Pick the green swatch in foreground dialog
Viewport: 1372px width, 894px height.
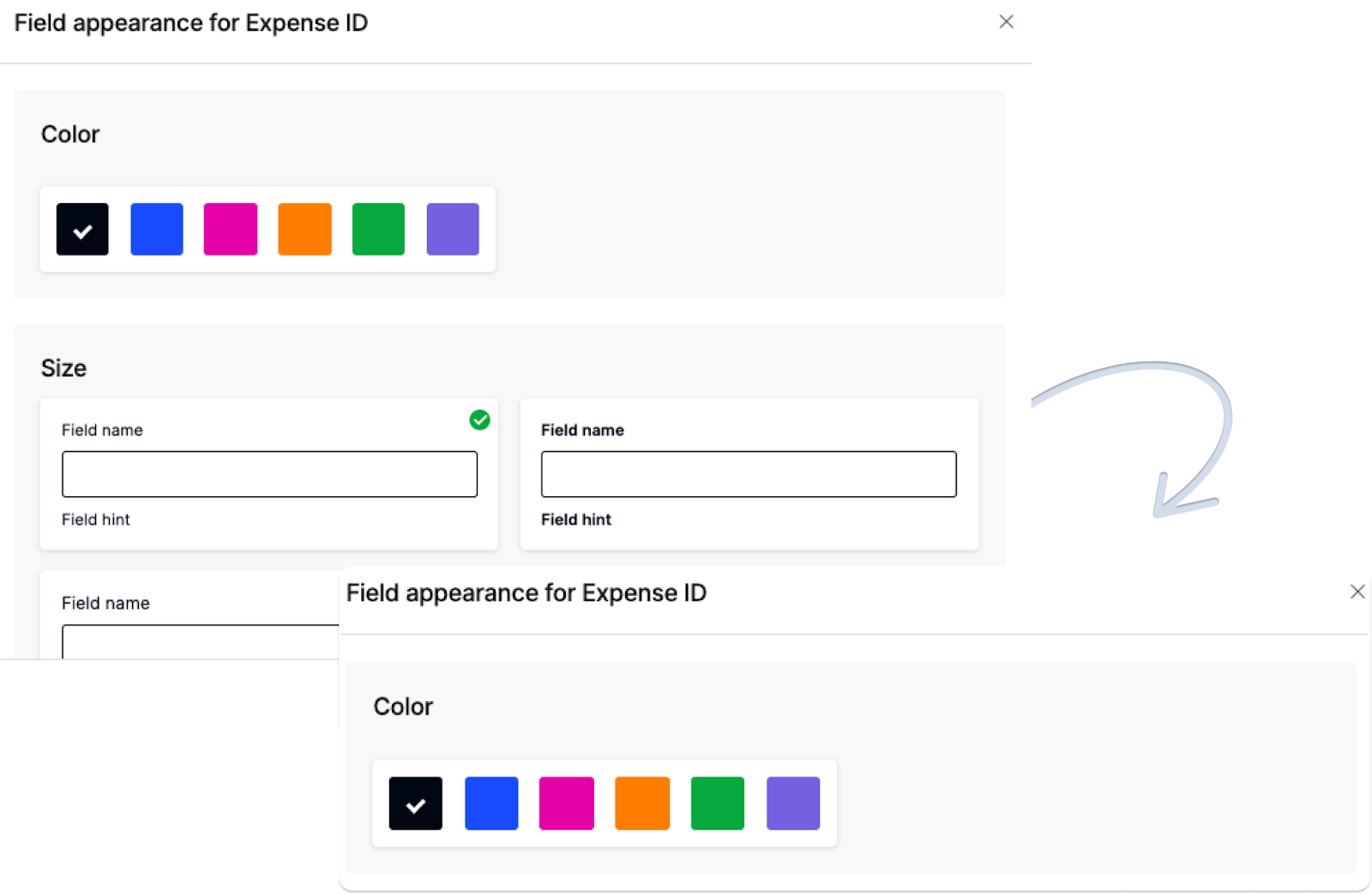pyautogui.click(x=718, y=803)
